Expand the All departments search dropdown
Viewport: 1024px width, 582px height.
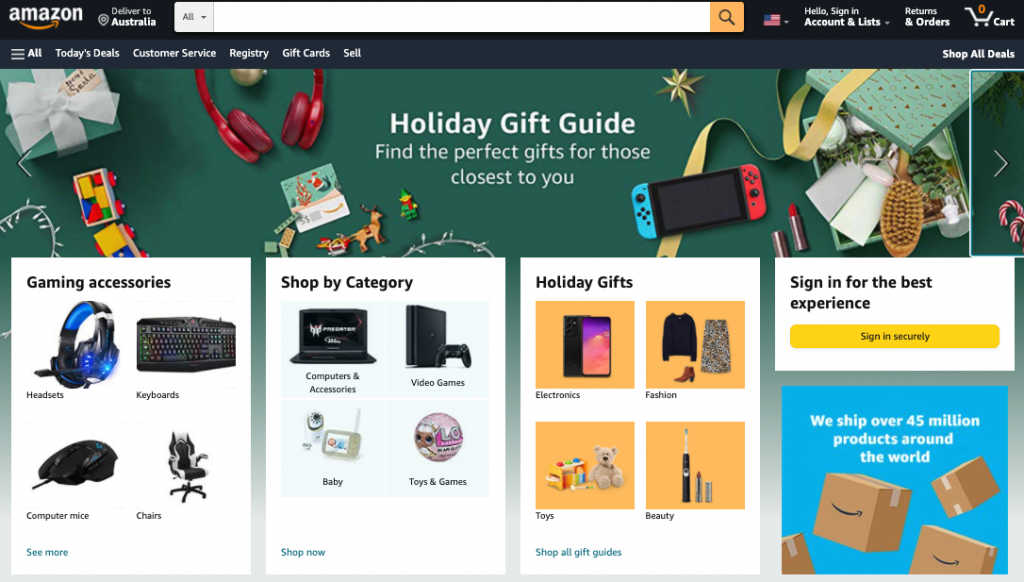click(194, 17)
